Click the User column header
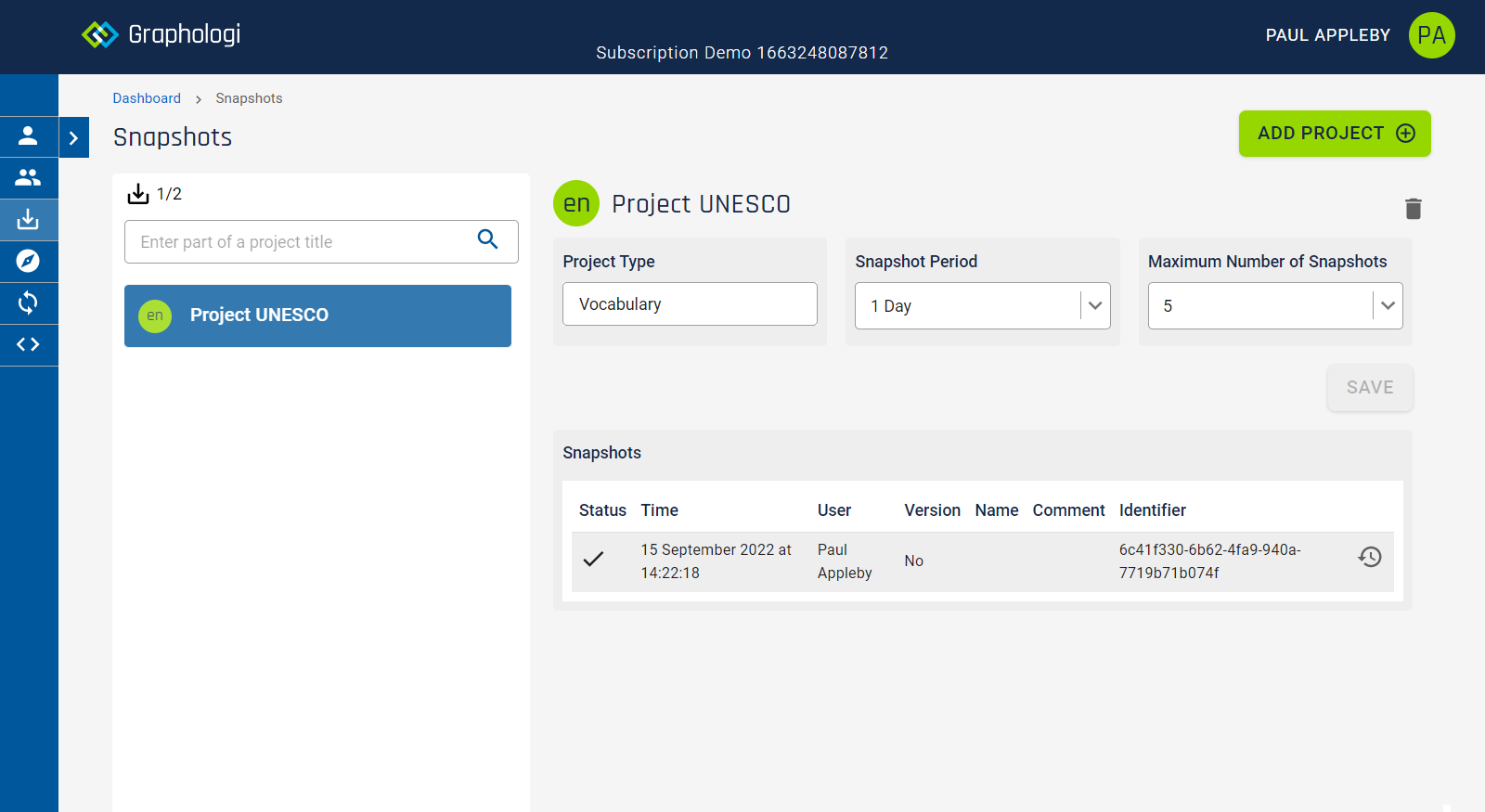The width and height of the screenshot is (1485, 812). [834, 510]
